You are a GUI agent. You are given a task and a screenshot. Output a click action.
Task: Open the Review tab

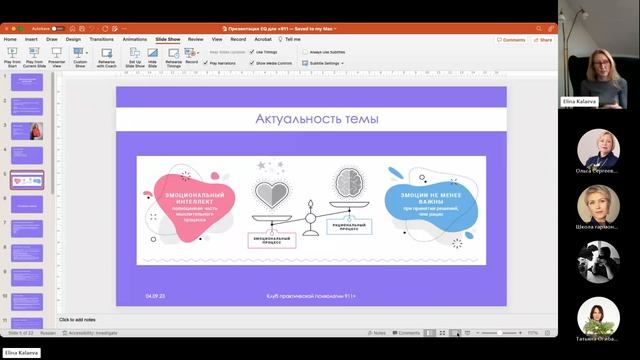click(x=196, y=39)
